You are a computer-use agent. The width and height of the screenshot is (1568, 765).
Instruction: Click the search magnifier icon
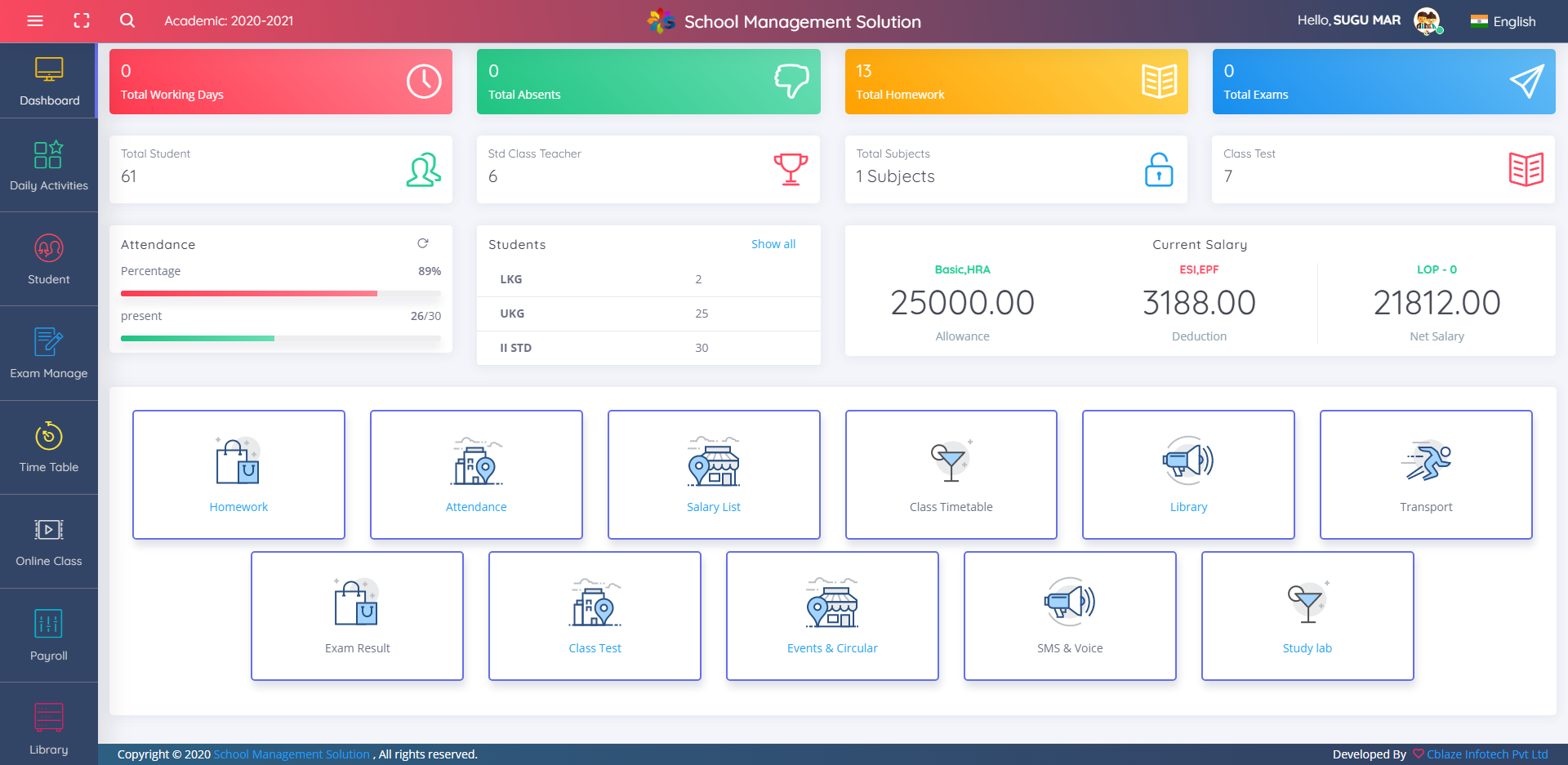pyautogui.click(x=127, y=21)
